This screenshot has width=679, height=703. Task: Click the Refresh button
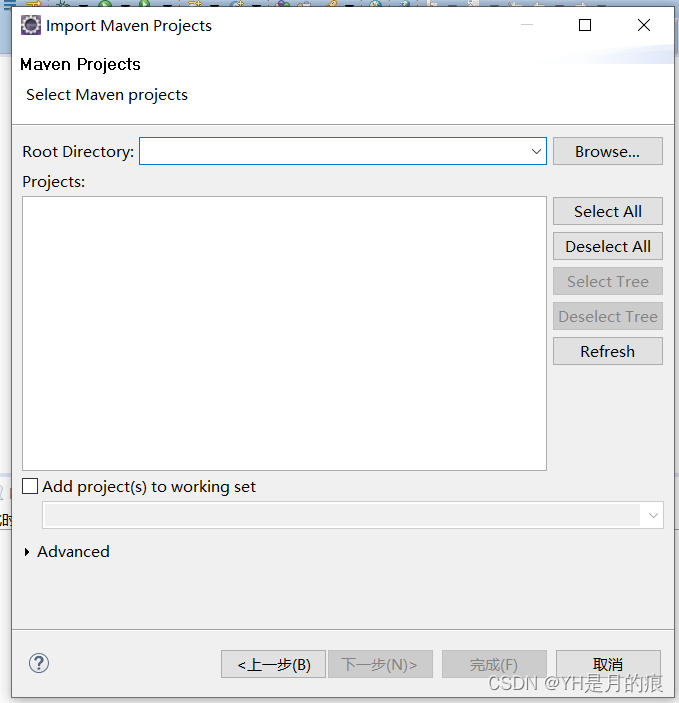[607, 351]
